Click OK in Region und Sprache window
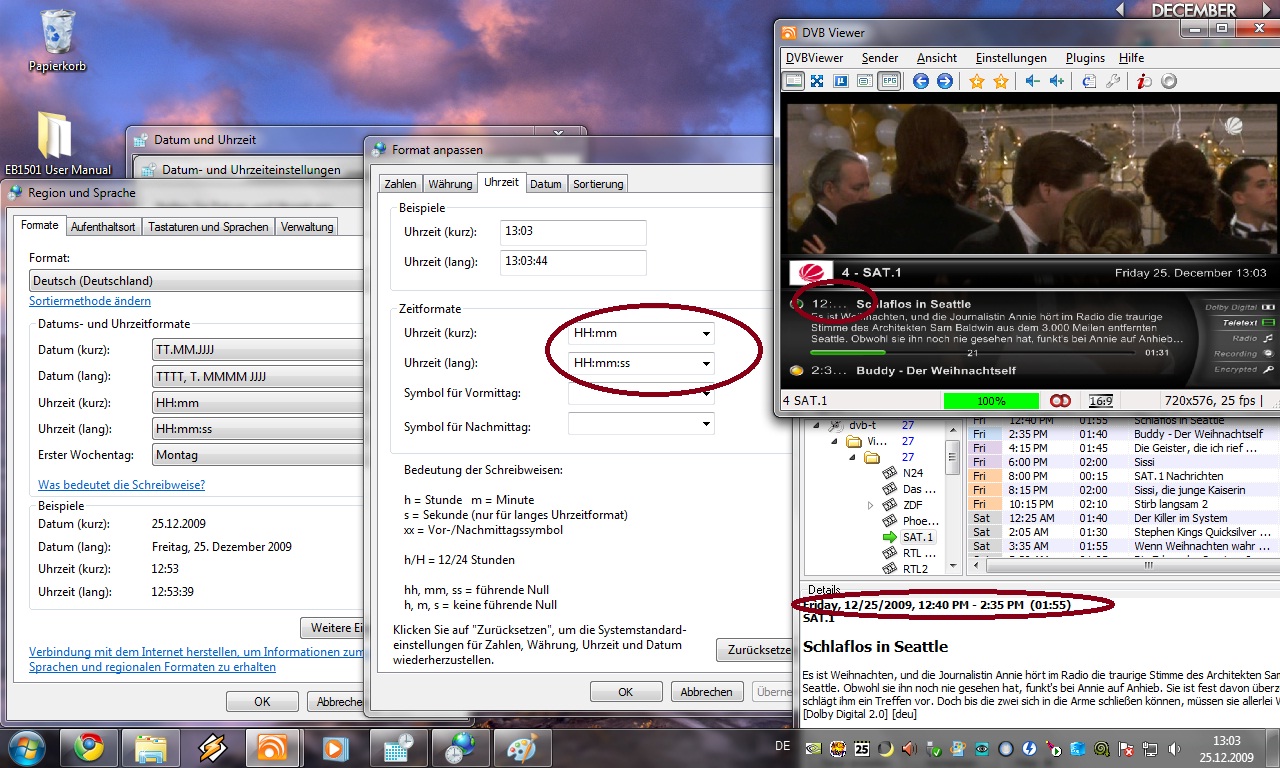The width and height of the screenshot is (1280, 768). point(262,701)
